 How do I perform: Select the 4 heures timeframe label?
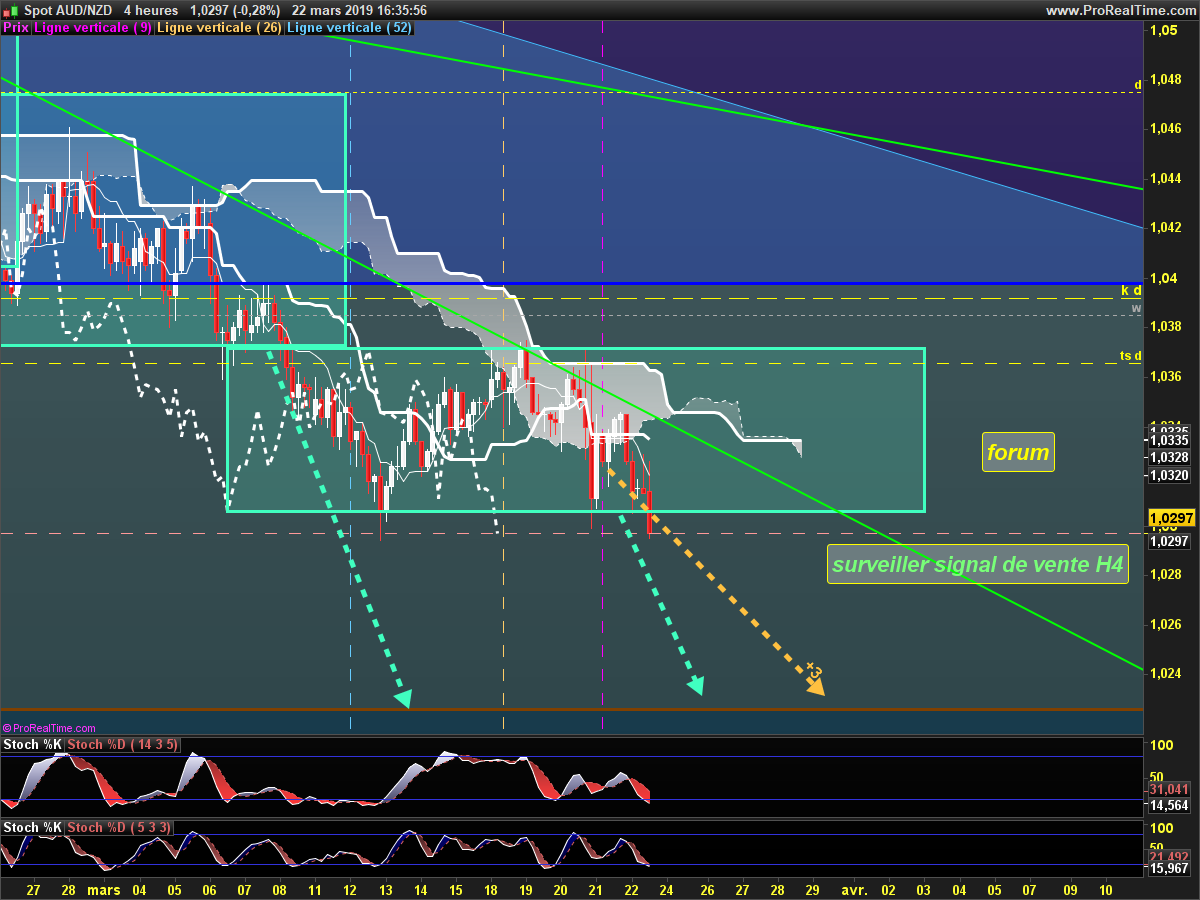pyautogui.click(x=151, y=10)
